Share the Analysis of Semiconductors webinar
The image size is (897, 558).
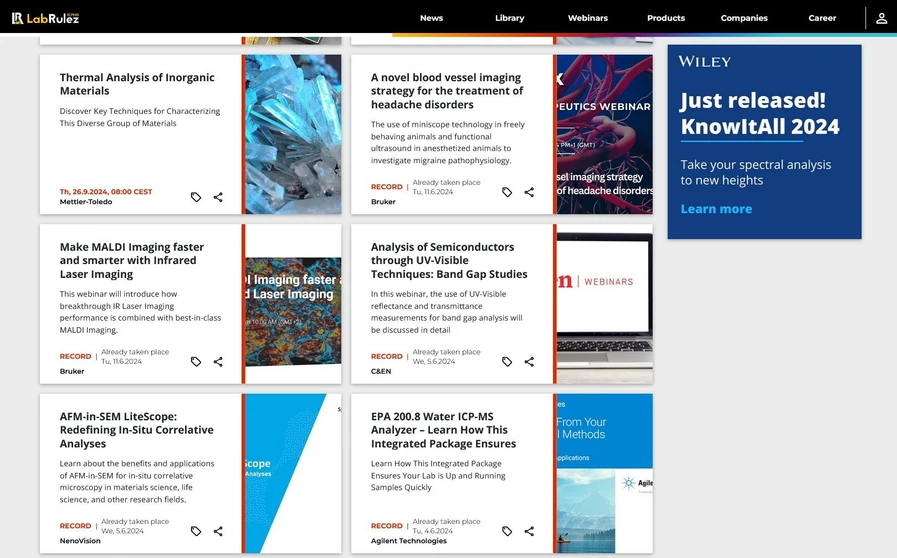point(529,362)
